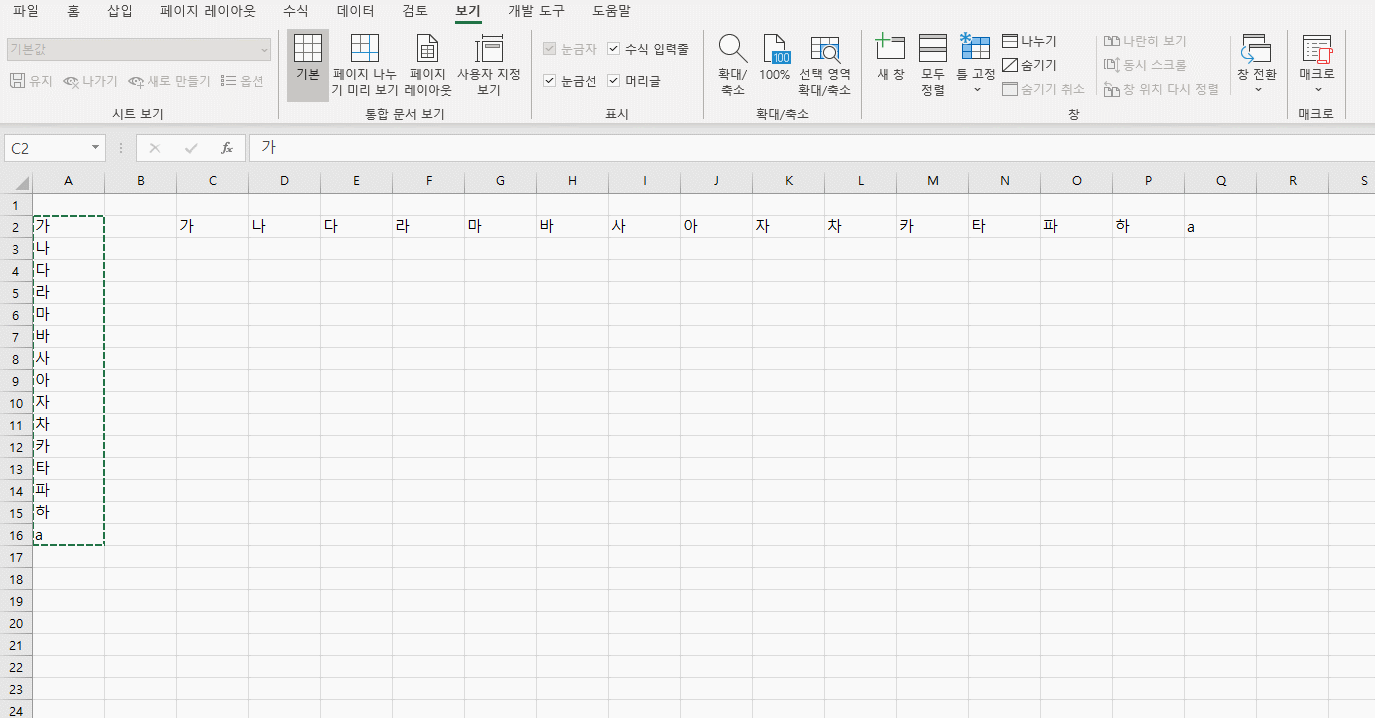Select column C header
Screen dimensions: 1375x718
click(212, 181)
